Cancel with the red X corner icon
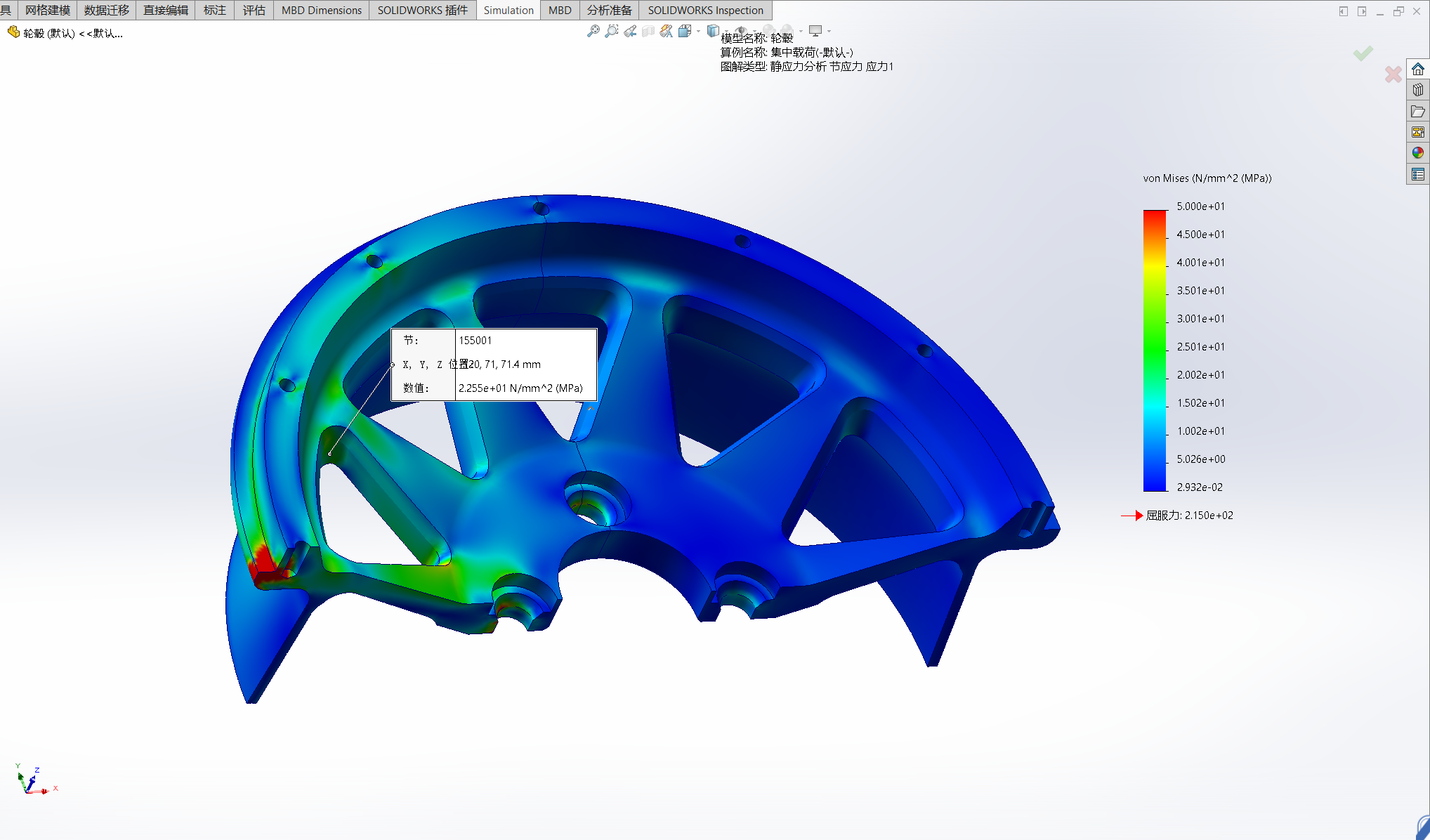The image size is (1430, 840). tap(1393, 74)
